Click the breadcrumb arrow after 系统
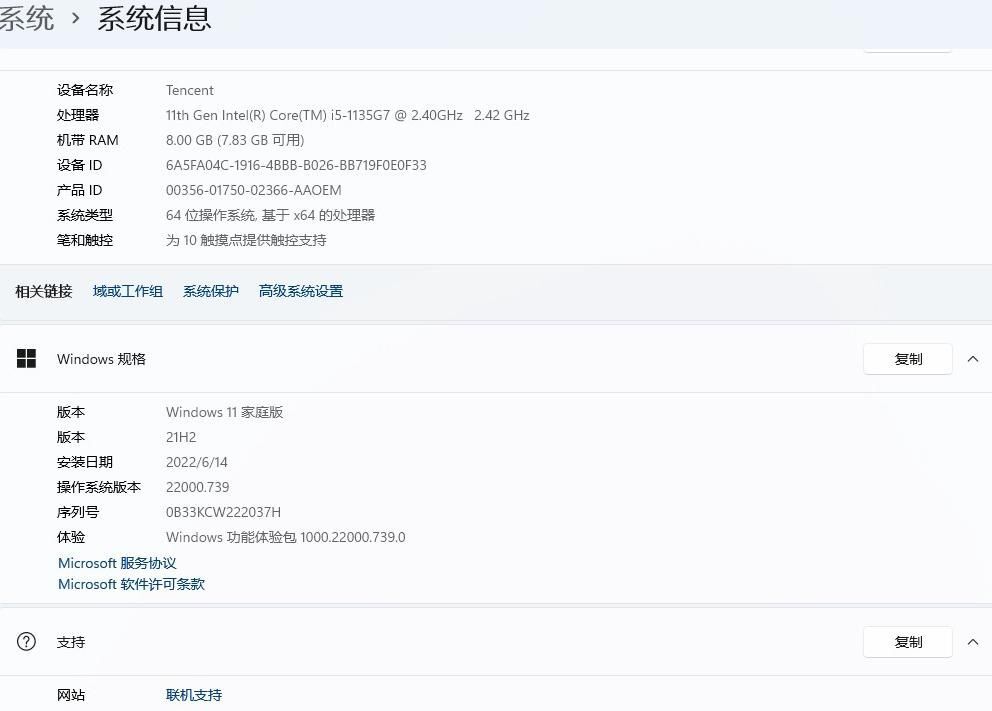Image resolution: width=992 pixels, height=711 pixels. point(76,18)
